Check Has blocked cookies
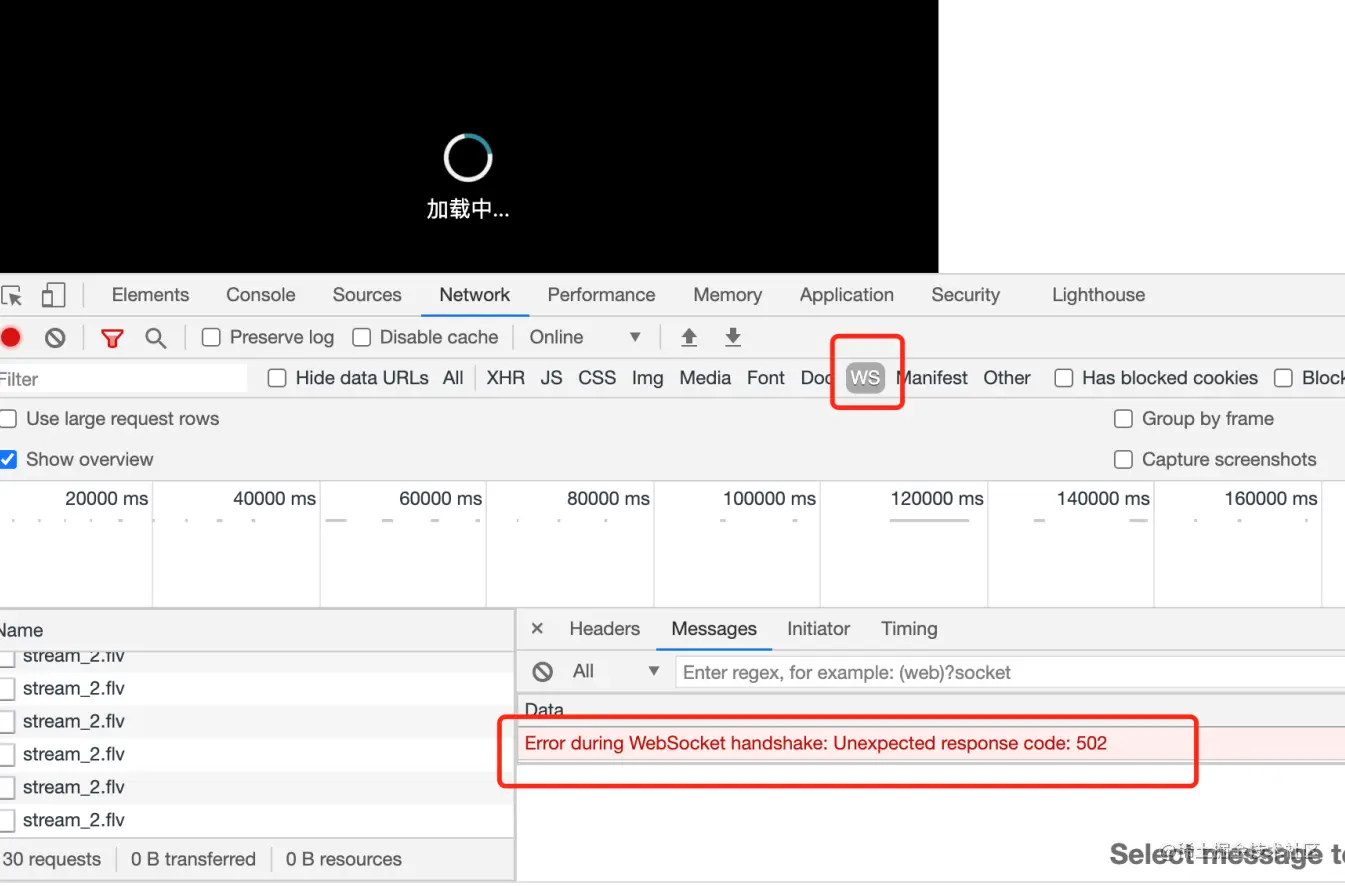 point(1064,378)
